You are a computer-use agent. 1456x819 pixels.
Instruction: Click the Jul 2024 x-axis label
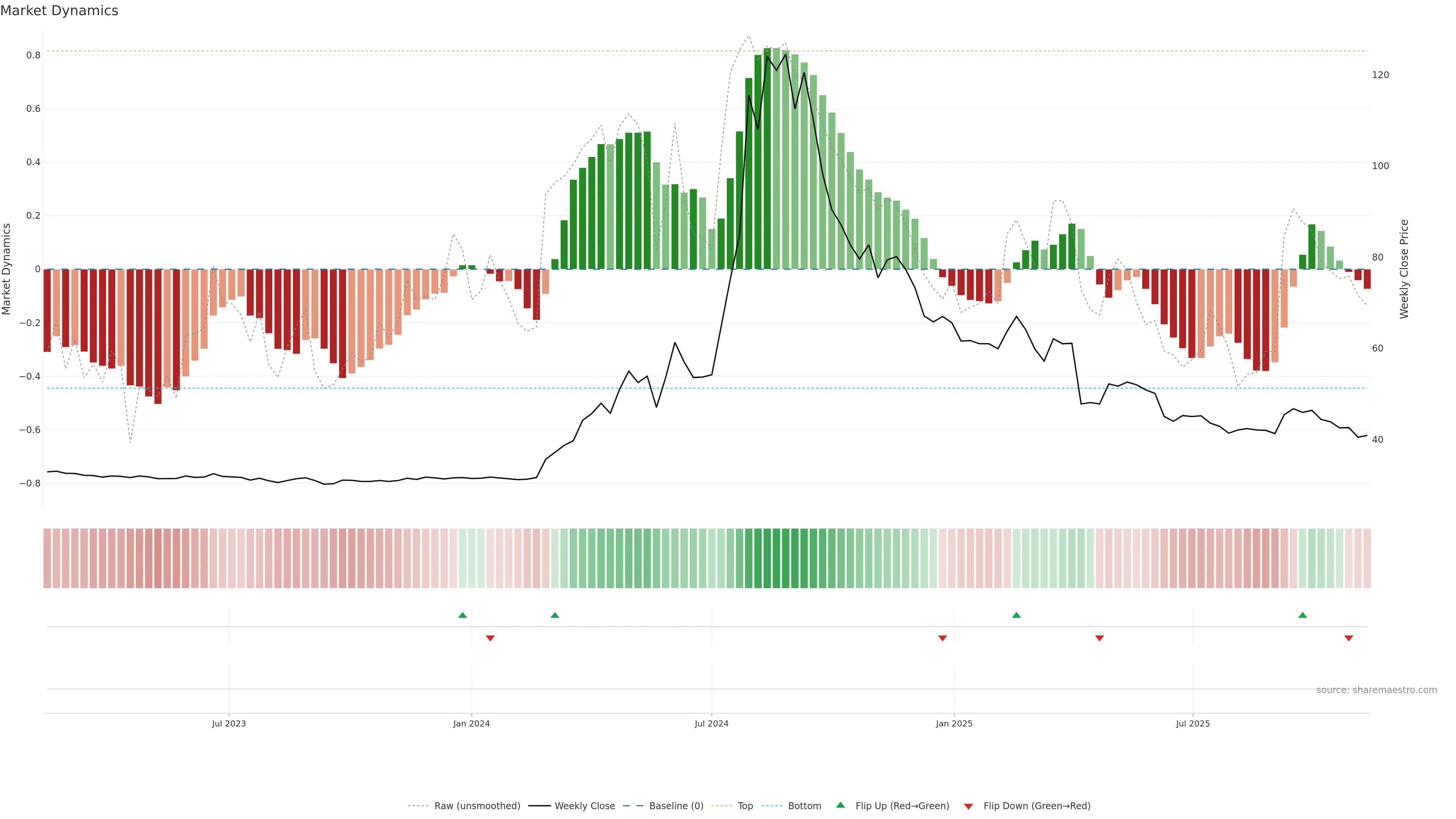click(x=711, y=723)
